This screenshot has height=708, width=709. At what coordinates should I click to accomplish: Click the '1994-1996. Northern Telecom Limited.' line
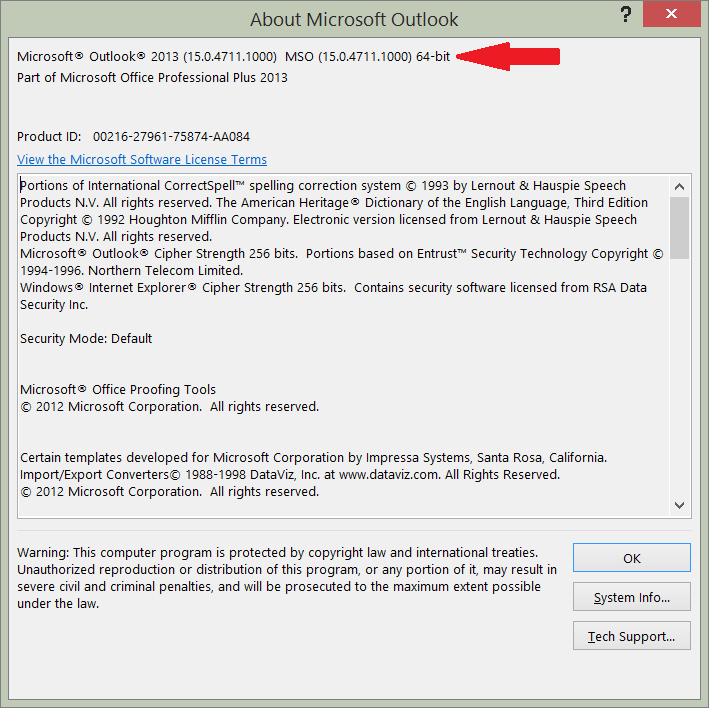click(x=132, y=270)
